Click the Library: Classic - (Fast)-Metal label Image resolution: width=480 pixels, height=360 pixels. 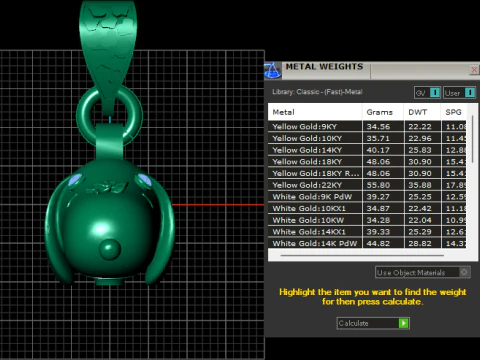(x=317, y=92)
